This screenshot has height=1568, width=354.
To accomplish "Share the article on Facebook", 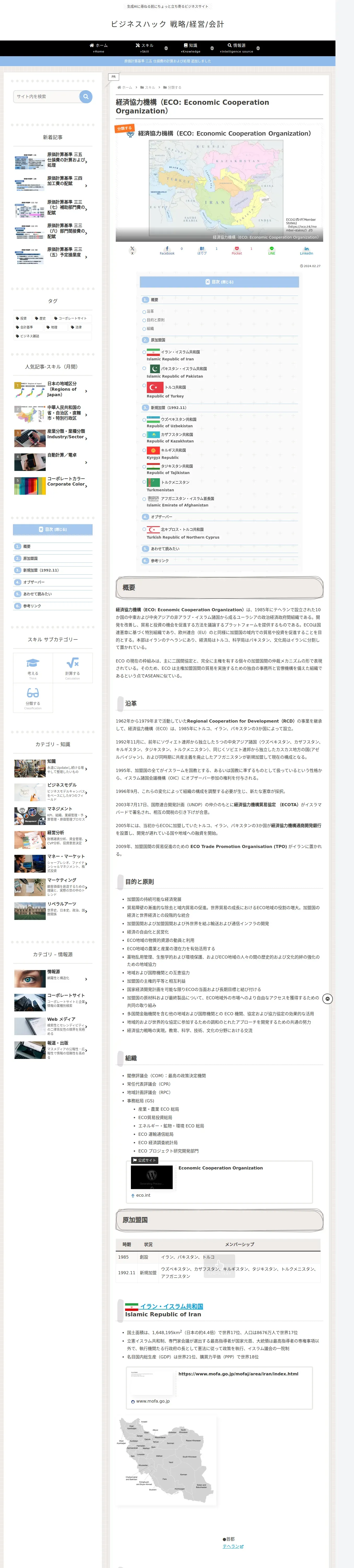I will [x=167, y=250].
